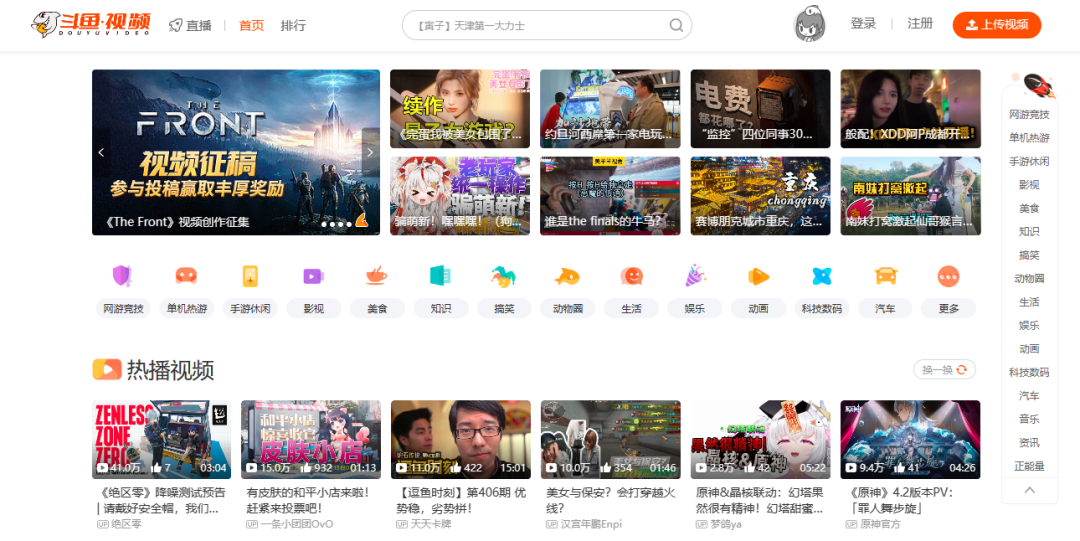1080x541 pixels.
Task: Select 科技数码 in the right sidebar
Action: click(1029, 372)
